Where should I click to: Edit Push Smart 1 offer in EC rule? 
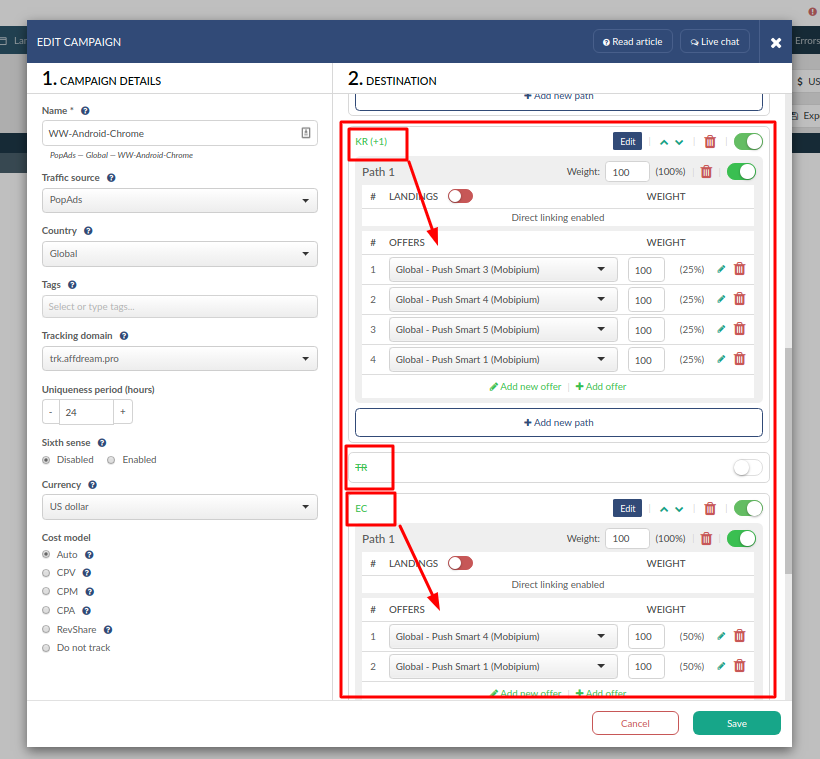tap(722, 666)
